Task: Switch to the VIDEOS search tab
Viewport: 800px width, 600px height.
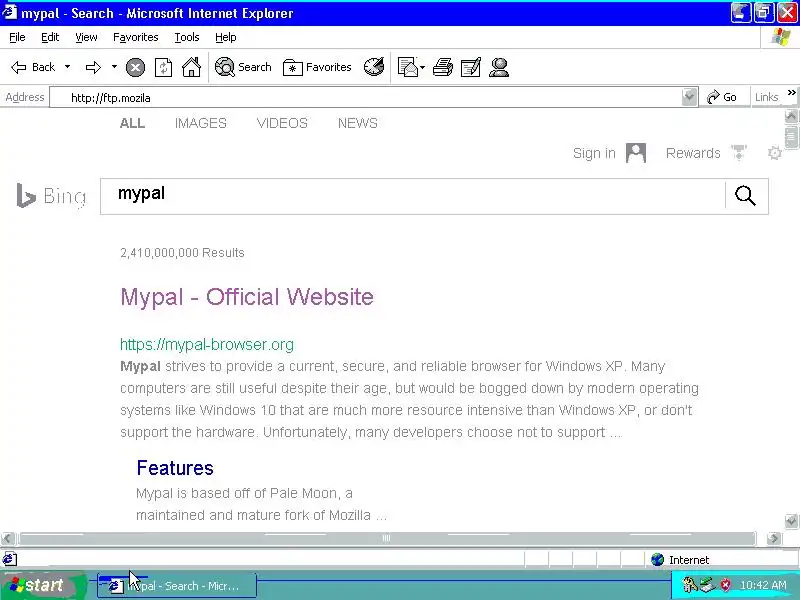Action: click(x=282, y=123)
